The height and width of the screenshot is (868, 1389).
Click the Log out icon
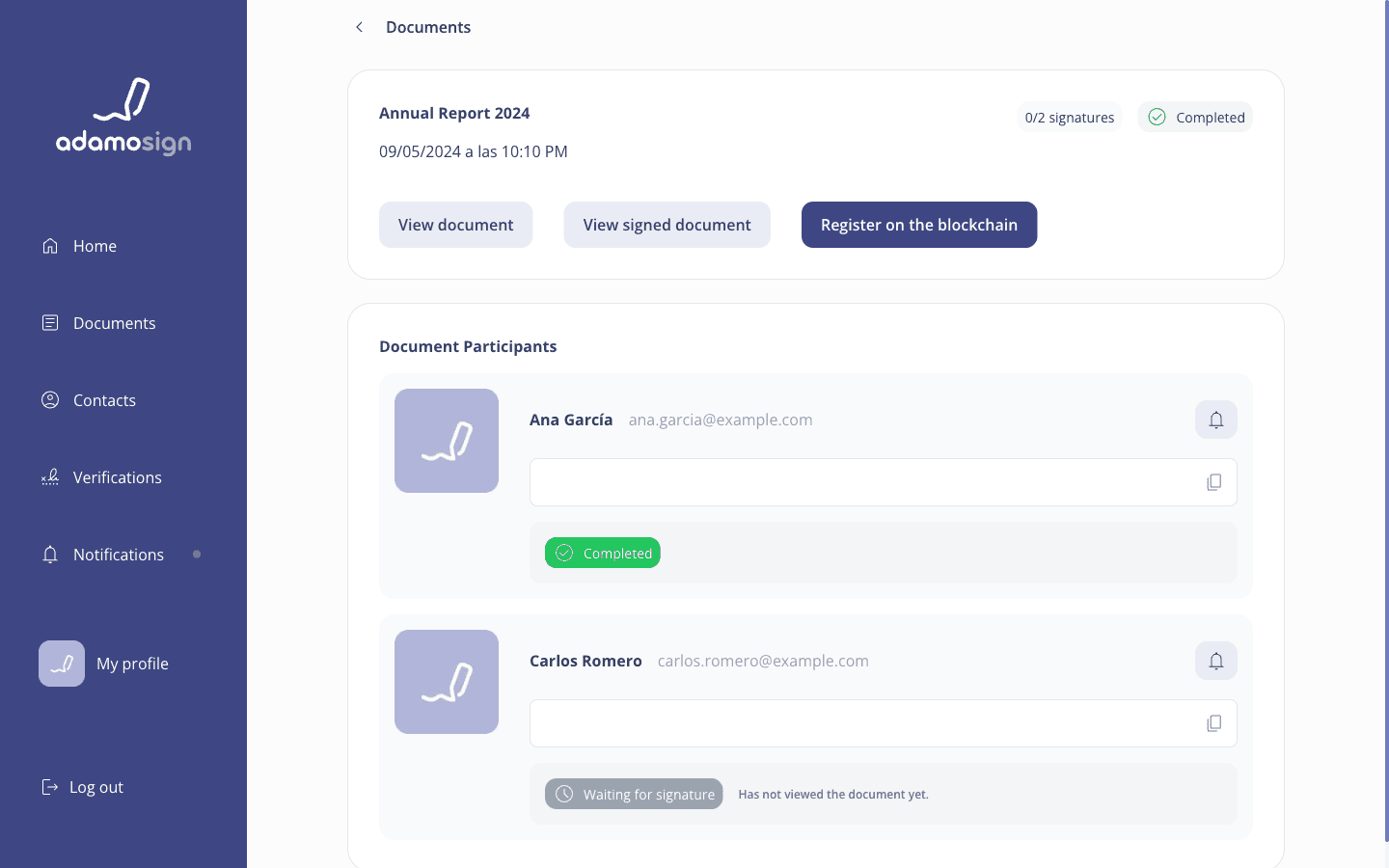click(x=50, y=787)
